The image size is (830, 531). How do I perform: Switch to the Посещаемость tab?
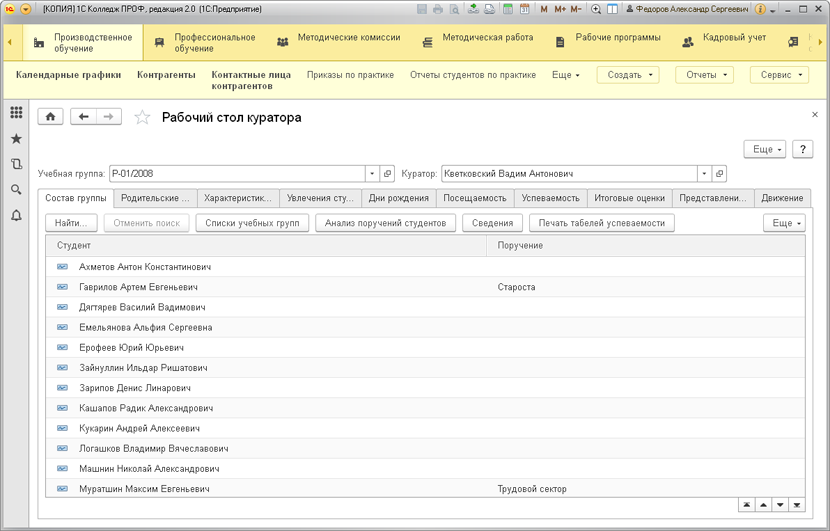475,198
